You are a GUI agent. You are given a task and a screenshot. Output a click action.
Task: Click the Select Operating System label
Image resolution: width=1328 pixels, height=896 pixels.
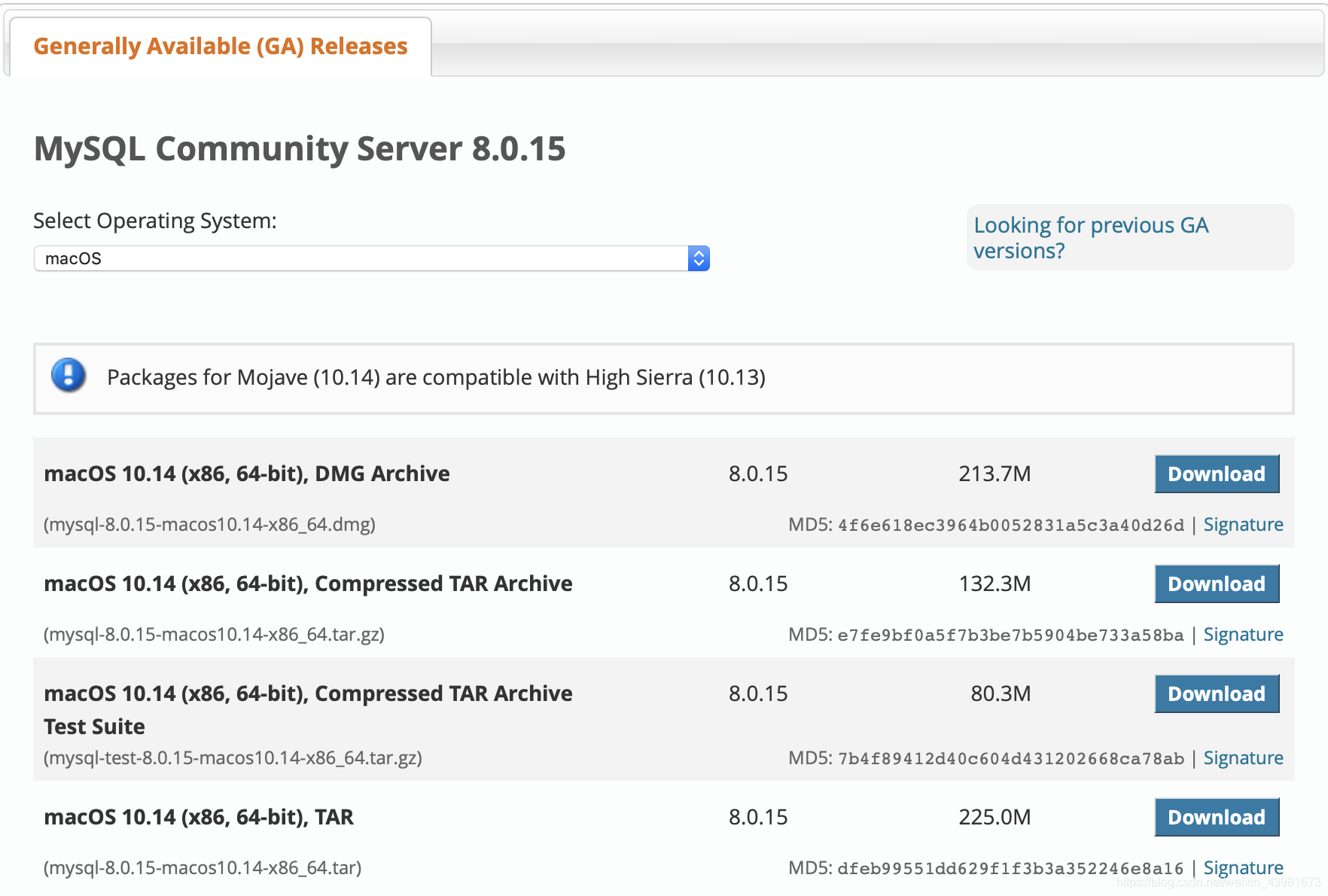155,221
